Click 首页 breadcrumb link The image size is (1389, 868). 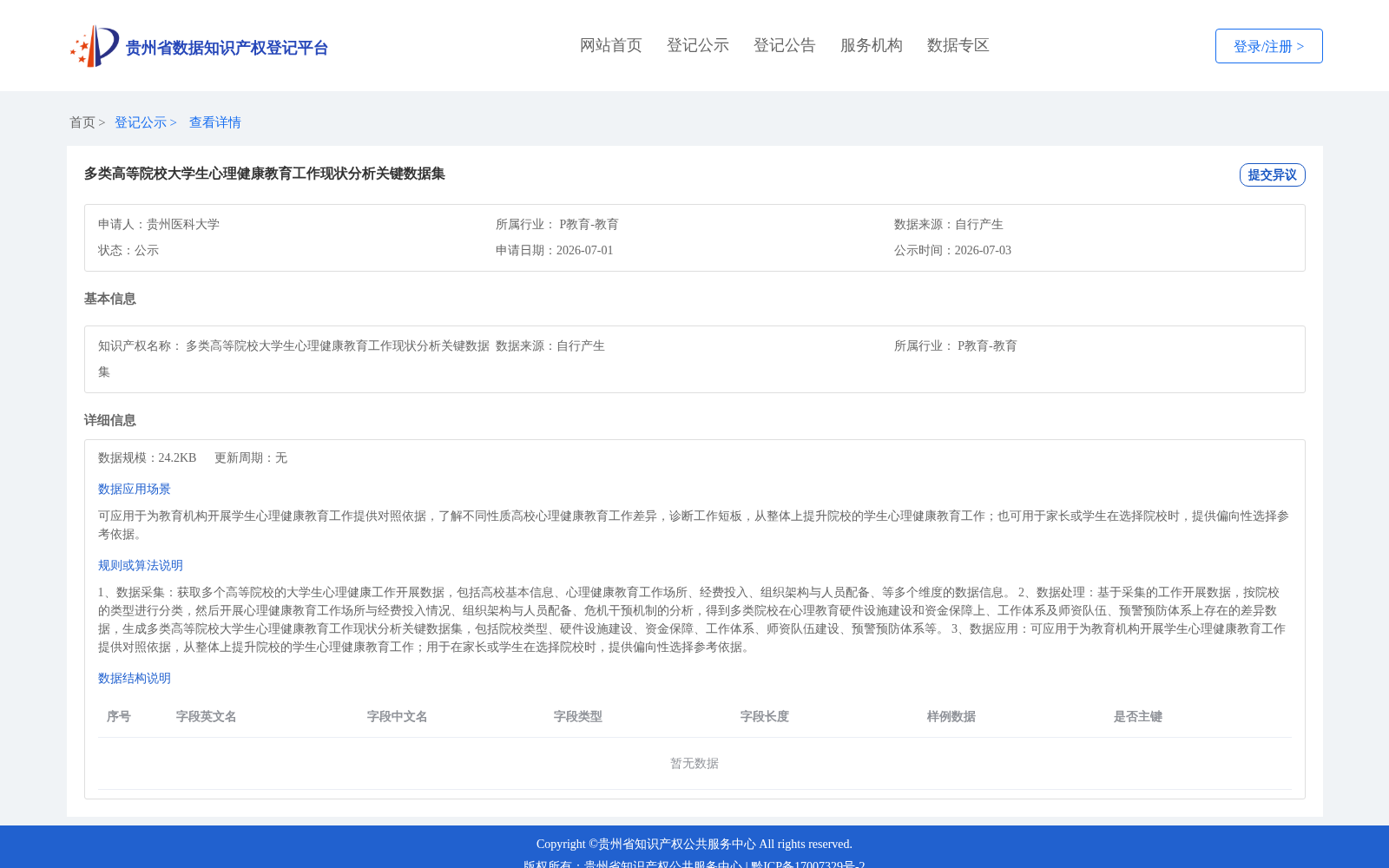[x=82, y=122]
